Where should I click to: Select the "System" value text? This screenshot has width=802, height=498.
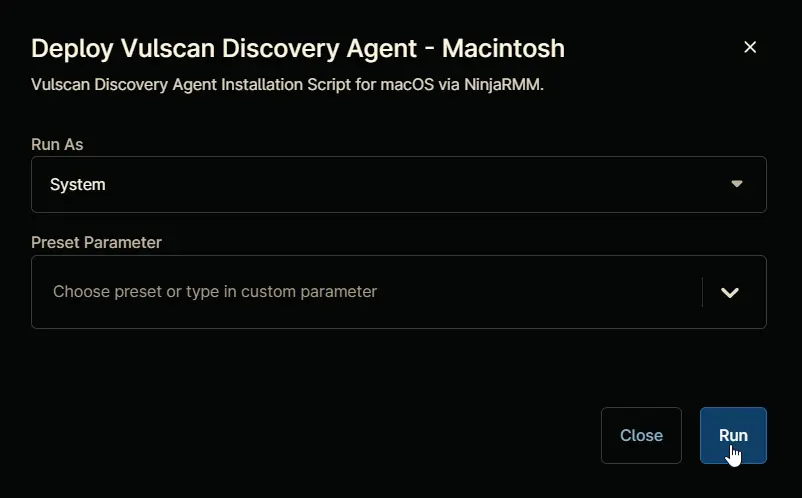point(78,185)
